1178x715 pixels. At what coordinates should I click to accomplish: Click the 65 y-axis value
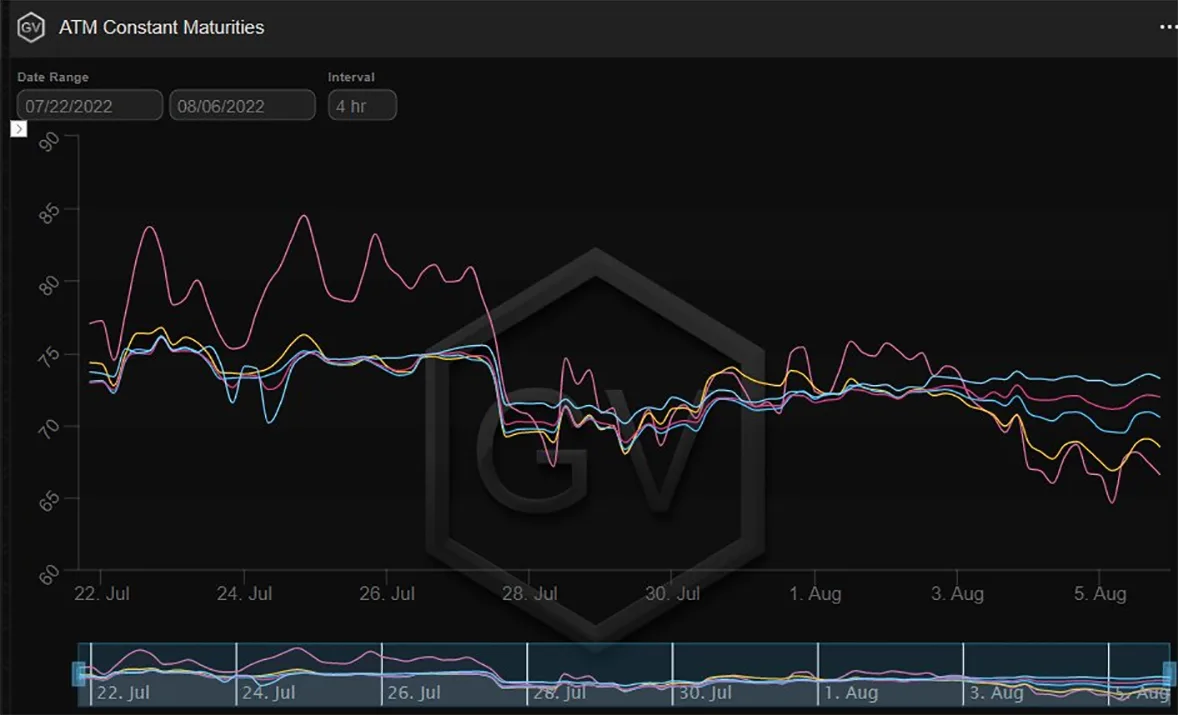[50, 502]
